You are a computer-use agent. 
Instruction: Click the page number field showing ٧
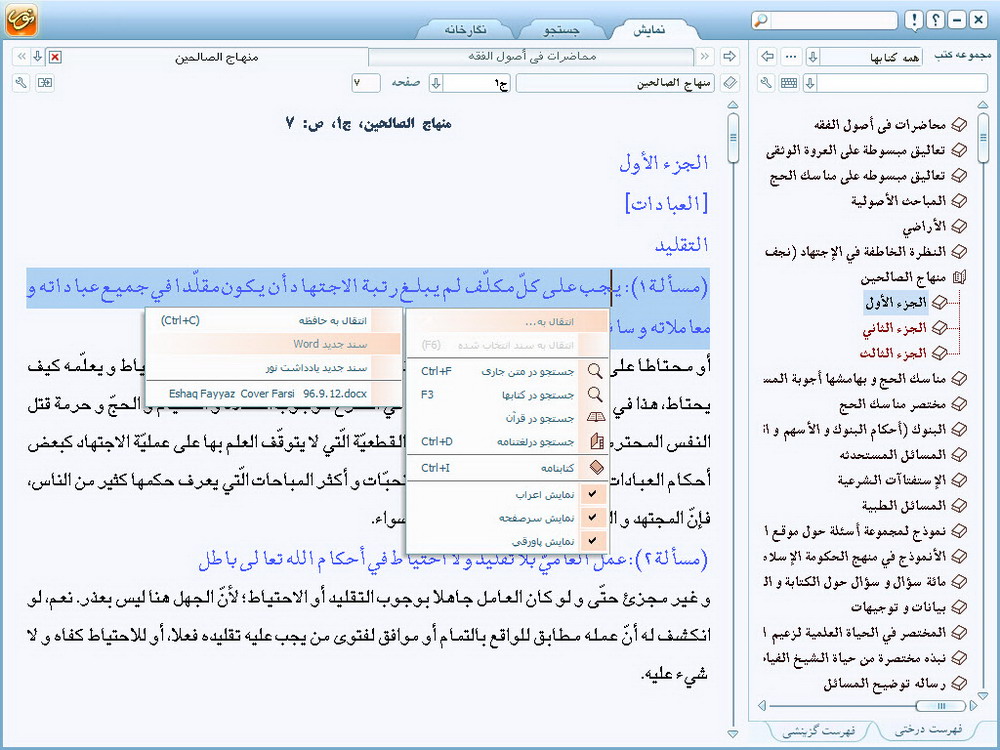pos(365,83)
